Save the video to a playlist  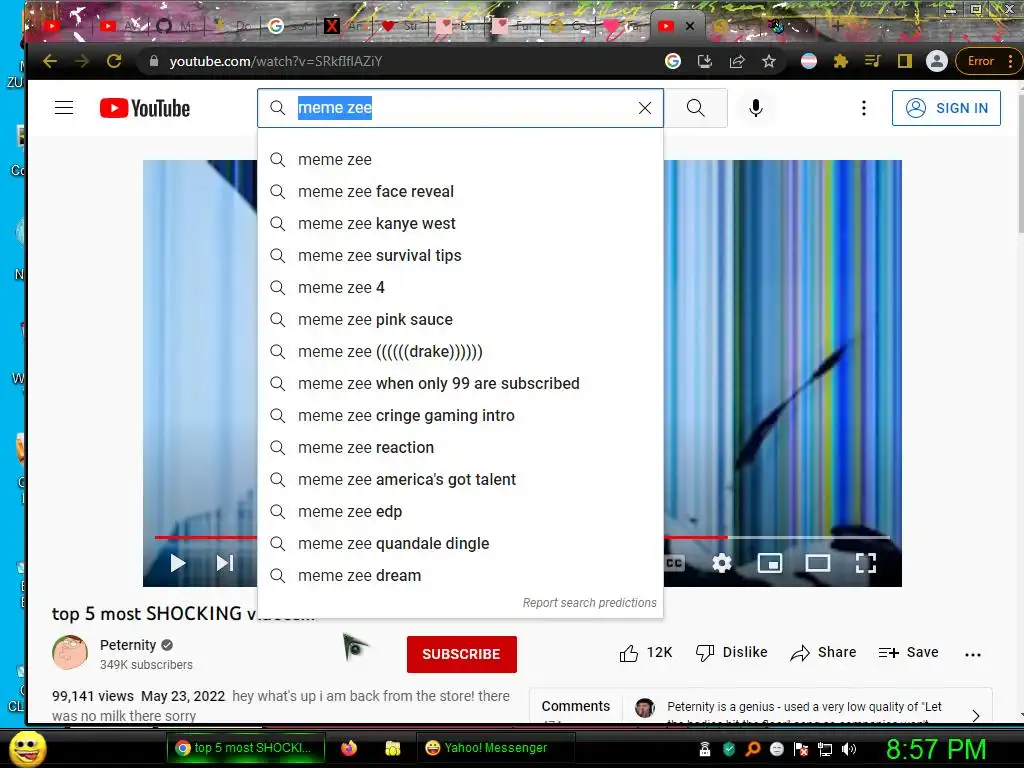click(908, 652)
